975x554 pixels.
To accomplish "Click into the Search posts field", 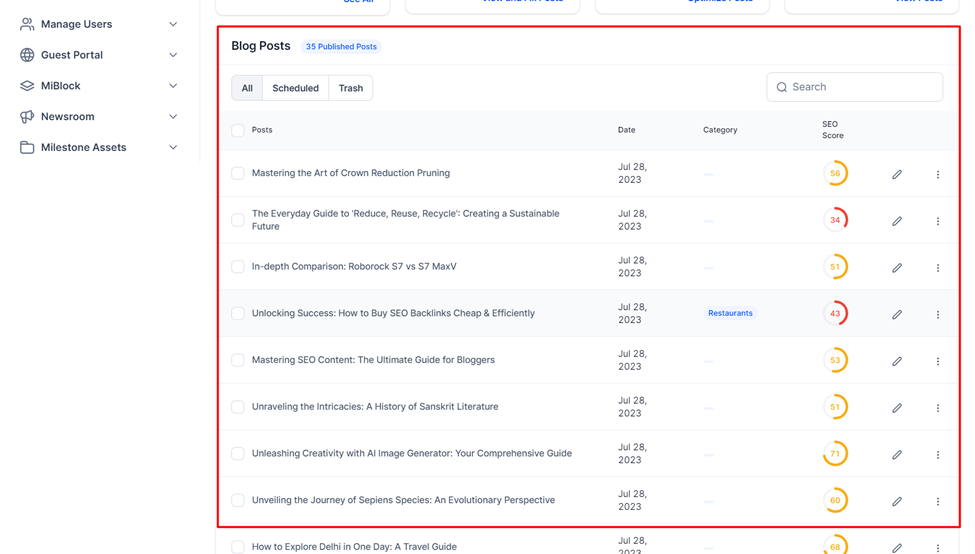I will click(x=854, y=87).
